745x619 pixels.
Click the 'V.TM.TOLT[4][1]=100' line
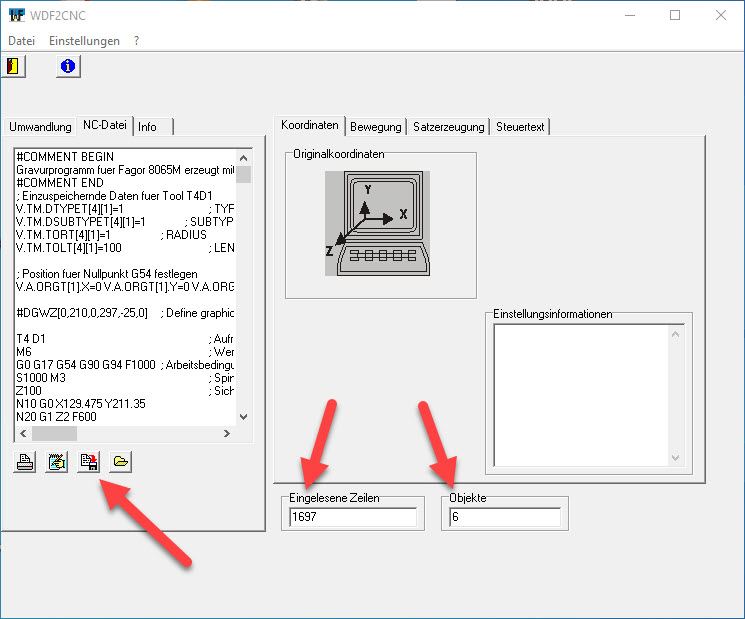[x=125, y=248]
